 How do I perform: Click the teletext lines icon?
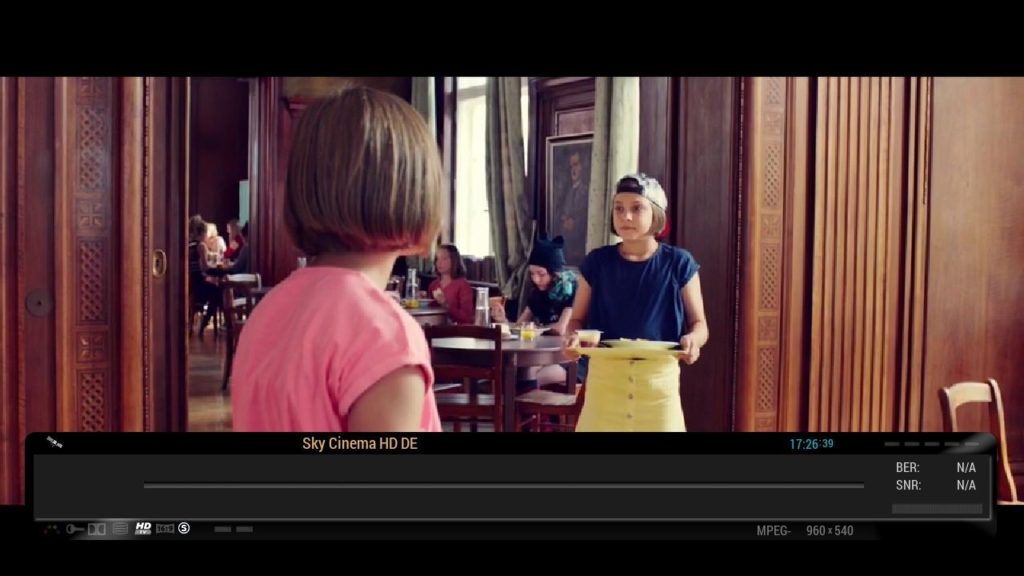pos(120,528)
